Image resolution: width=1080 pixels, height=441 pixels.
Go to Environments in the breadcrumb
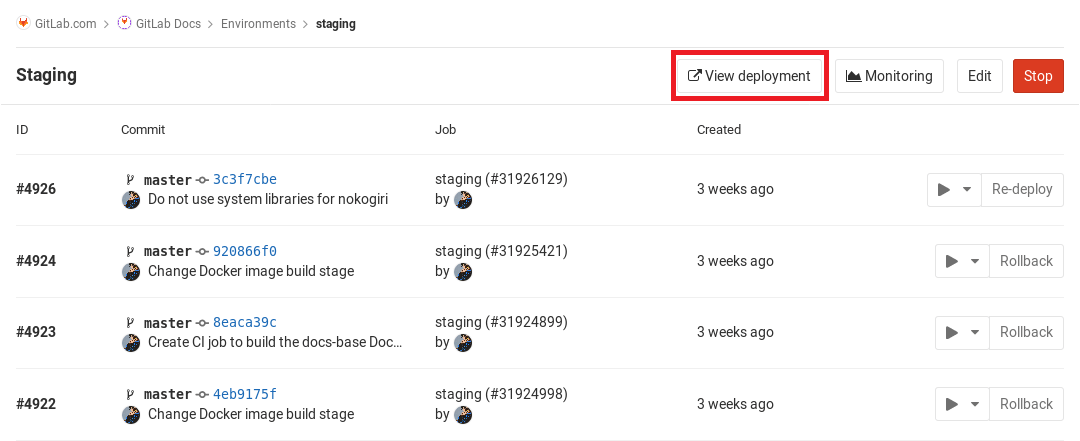point(258,23)
